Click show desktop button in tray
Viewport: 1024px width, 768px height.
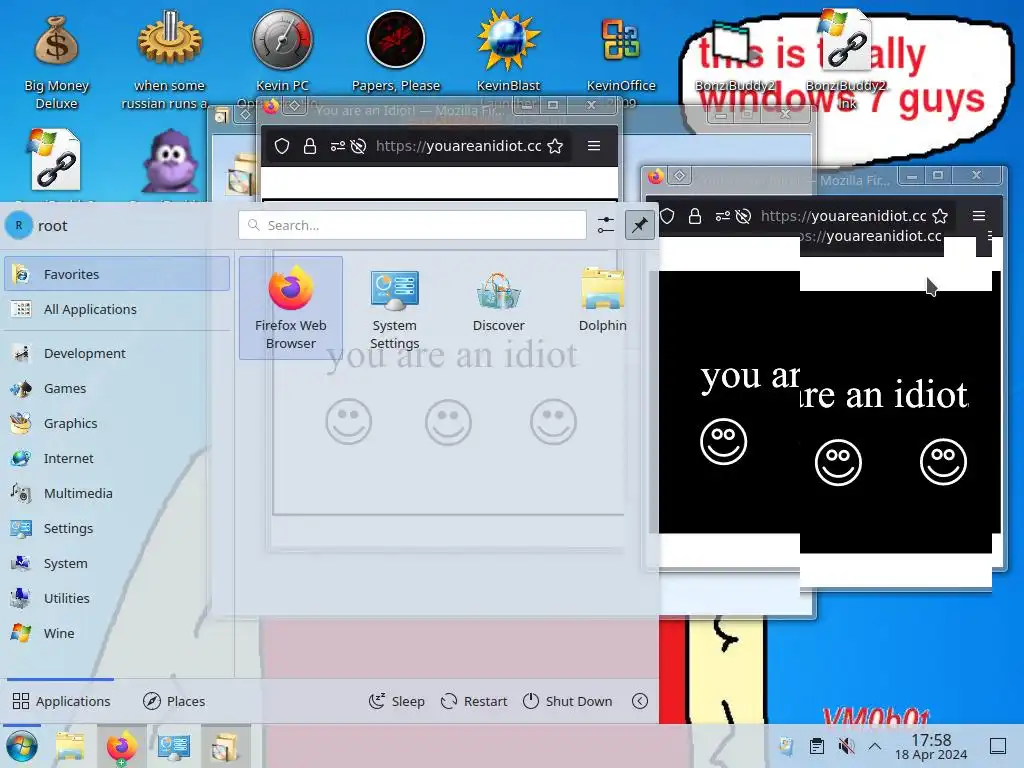pyautogui.click(x=998, y=746)
